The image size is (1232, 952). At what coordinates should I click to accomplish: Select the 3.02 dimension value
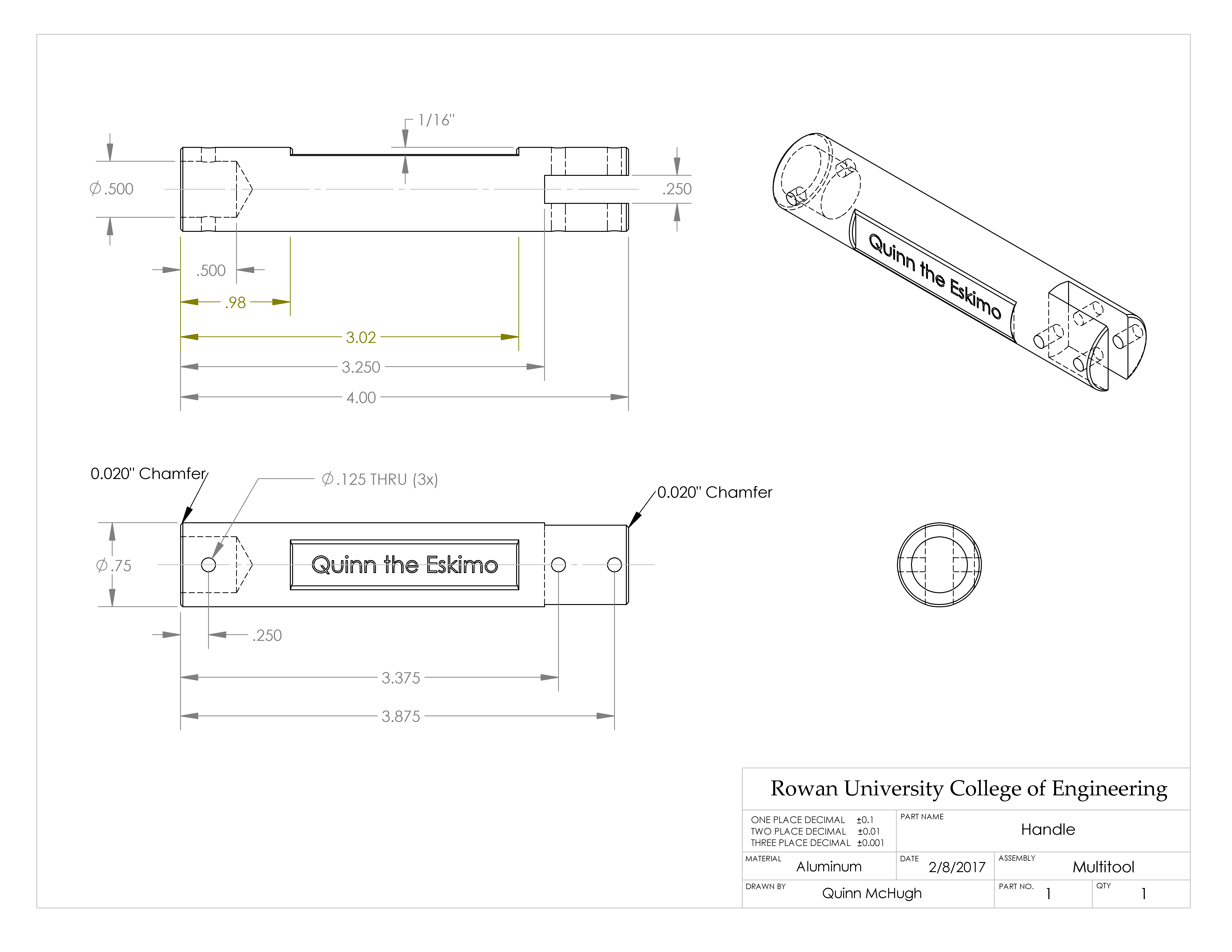(x=361, y=337)
